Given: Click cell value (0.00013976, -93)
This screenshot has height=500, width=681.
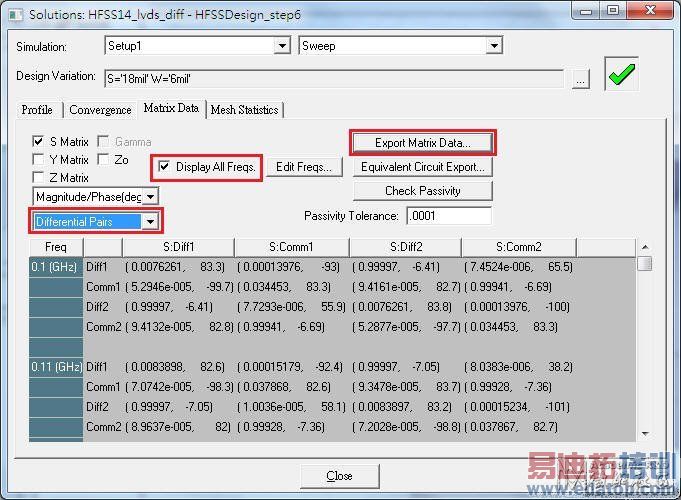Looking at the screenshot, I should point(288,267).
